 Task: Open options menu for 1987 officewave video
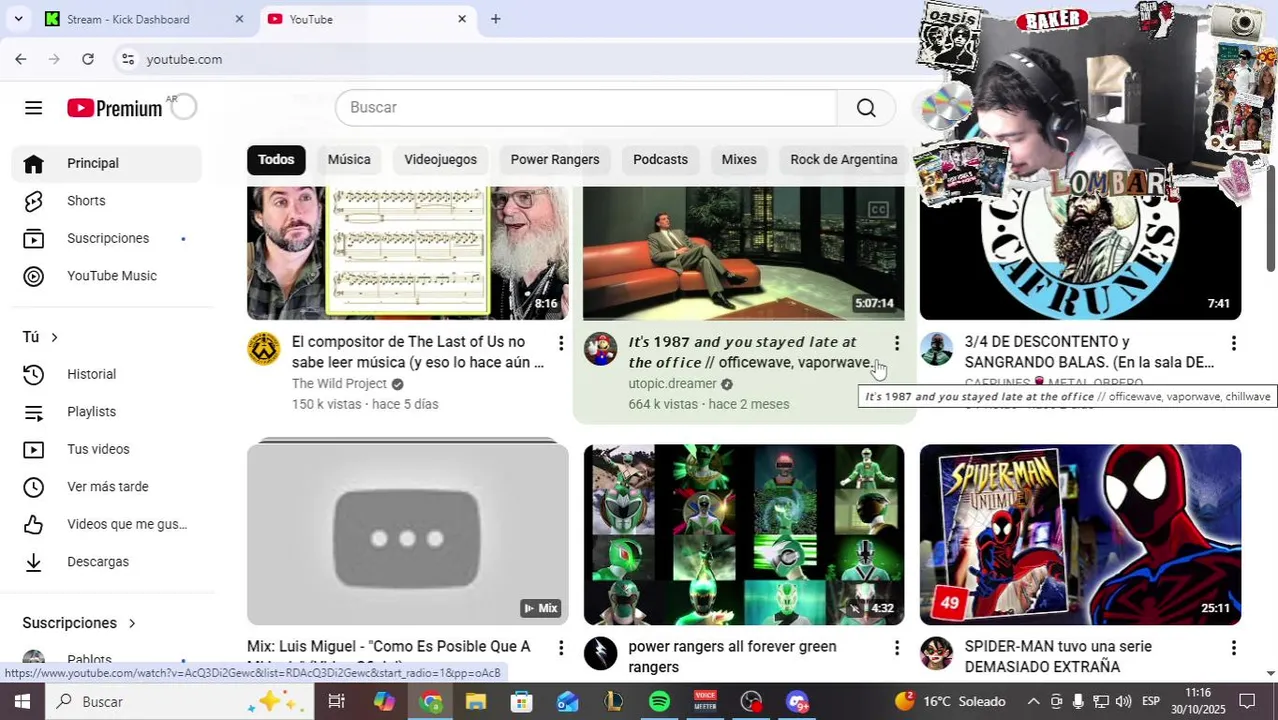[x=897, y=344]
